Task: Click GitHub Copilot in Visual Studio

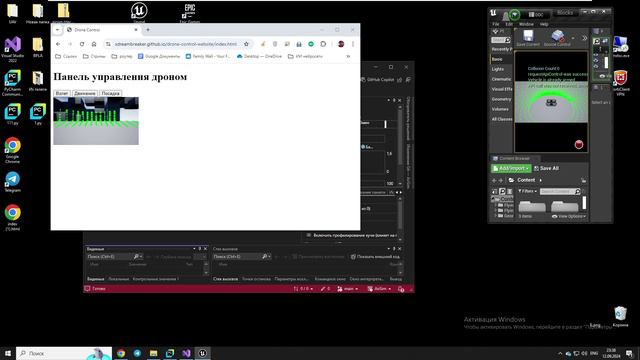Action: tap(378, 80)
